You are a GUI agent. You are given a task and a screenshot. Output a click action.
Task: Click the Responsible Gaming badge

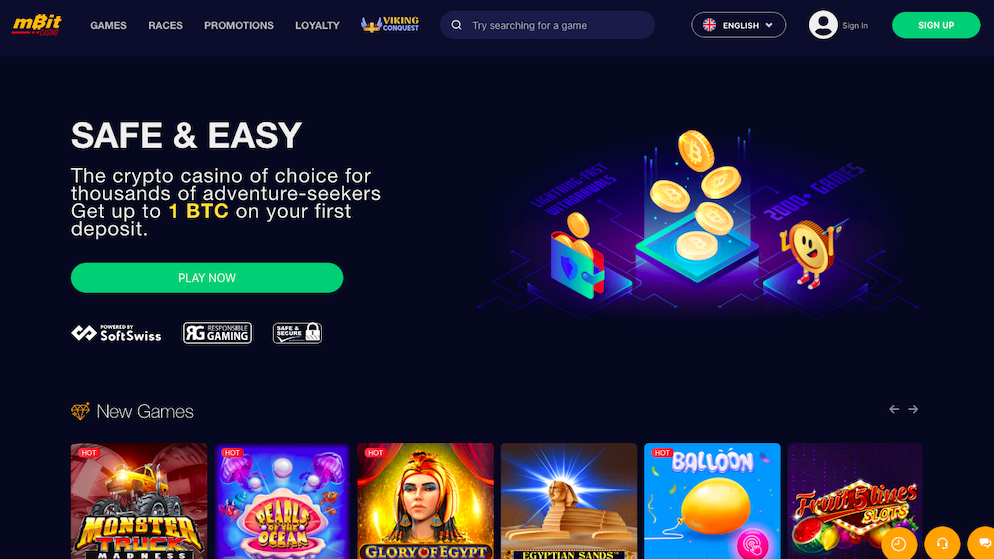pyautogui.click(x=217, y=333)
